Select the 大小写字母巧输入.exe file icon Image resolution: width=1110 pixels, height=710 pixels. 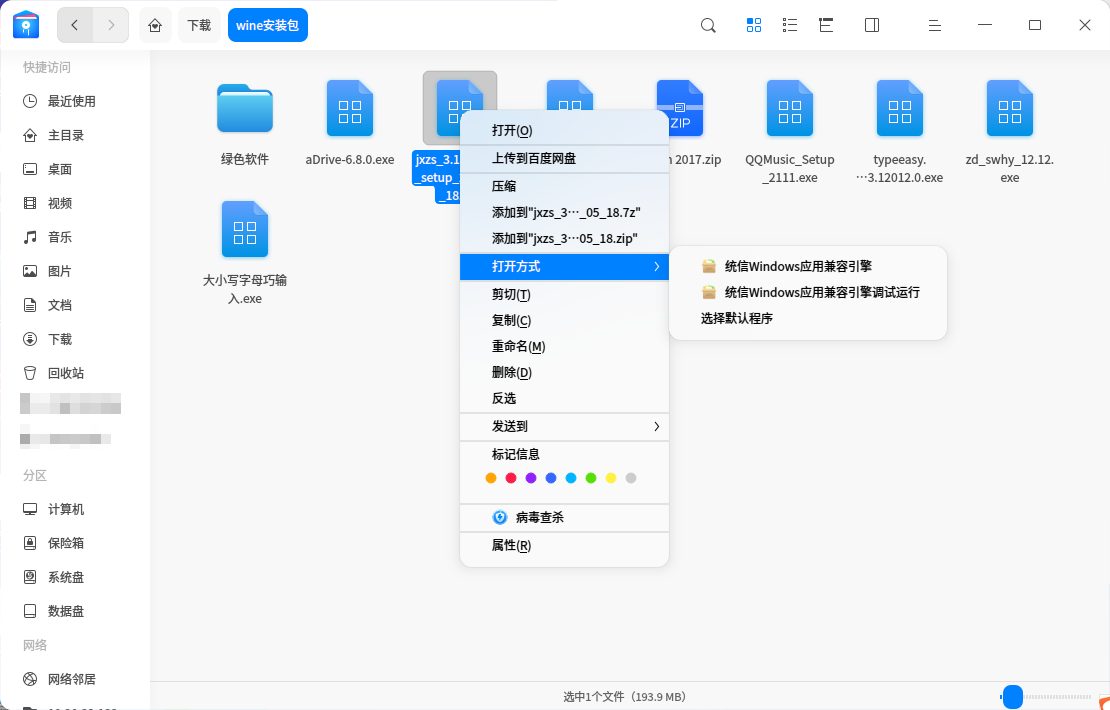point(245,229)
